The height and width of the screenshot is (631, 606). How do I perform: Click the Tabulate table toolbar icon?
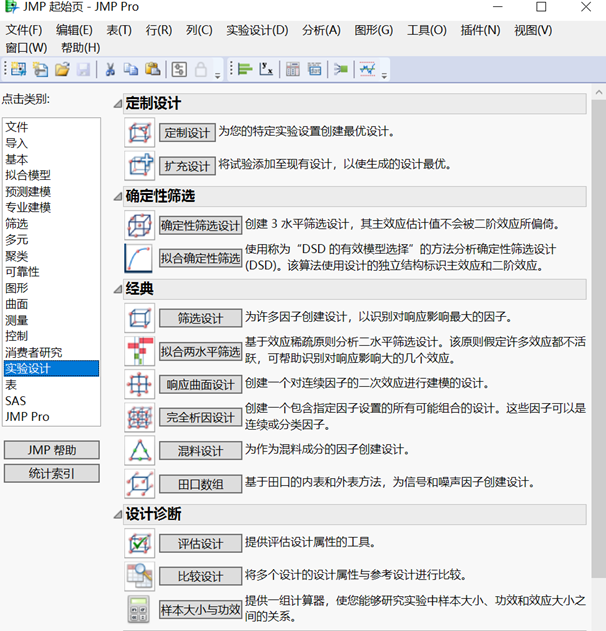(293, 69)
